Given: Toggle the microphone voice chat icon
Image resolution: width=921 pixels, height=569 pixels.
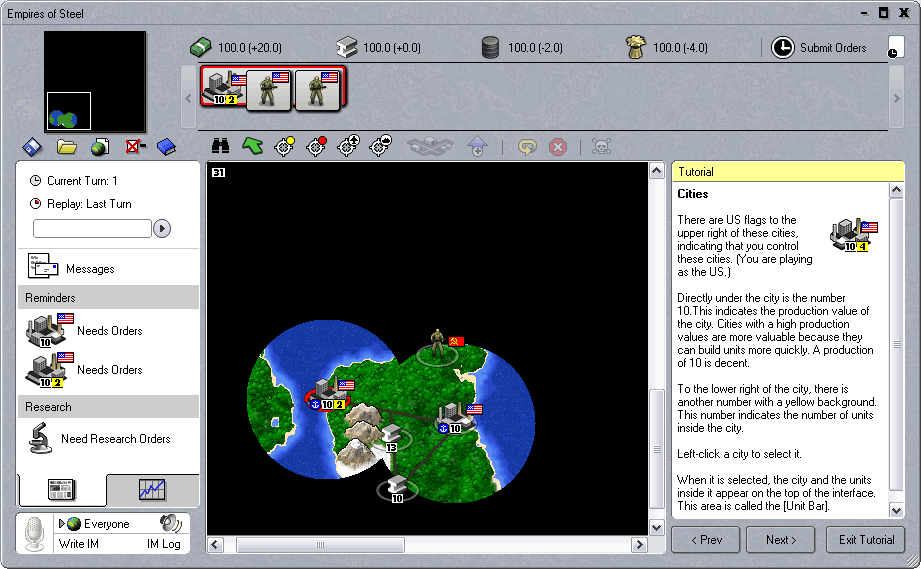Looking at the screenshot, I should point(36,533).
